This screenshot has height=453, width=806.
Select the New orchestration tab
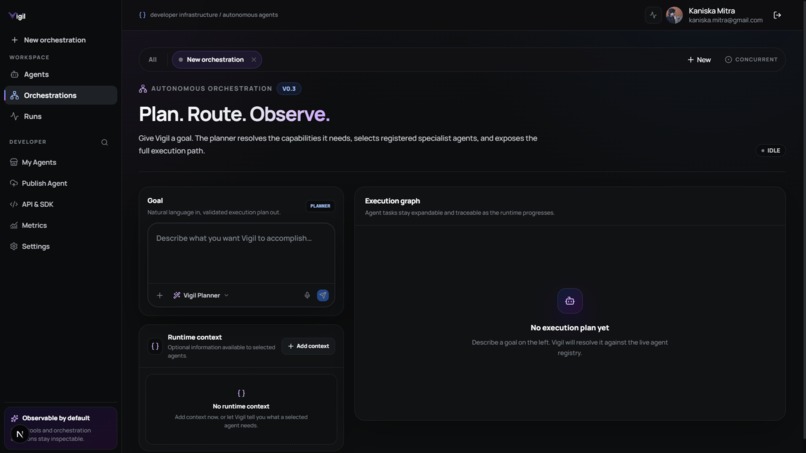coord(215,60)
